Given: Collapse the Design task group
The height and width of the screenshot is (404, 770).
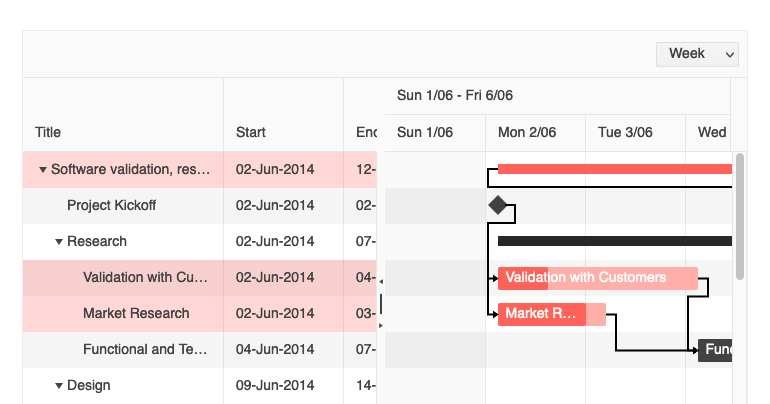Looking at the screenshot, I should (x=59, y=386).
